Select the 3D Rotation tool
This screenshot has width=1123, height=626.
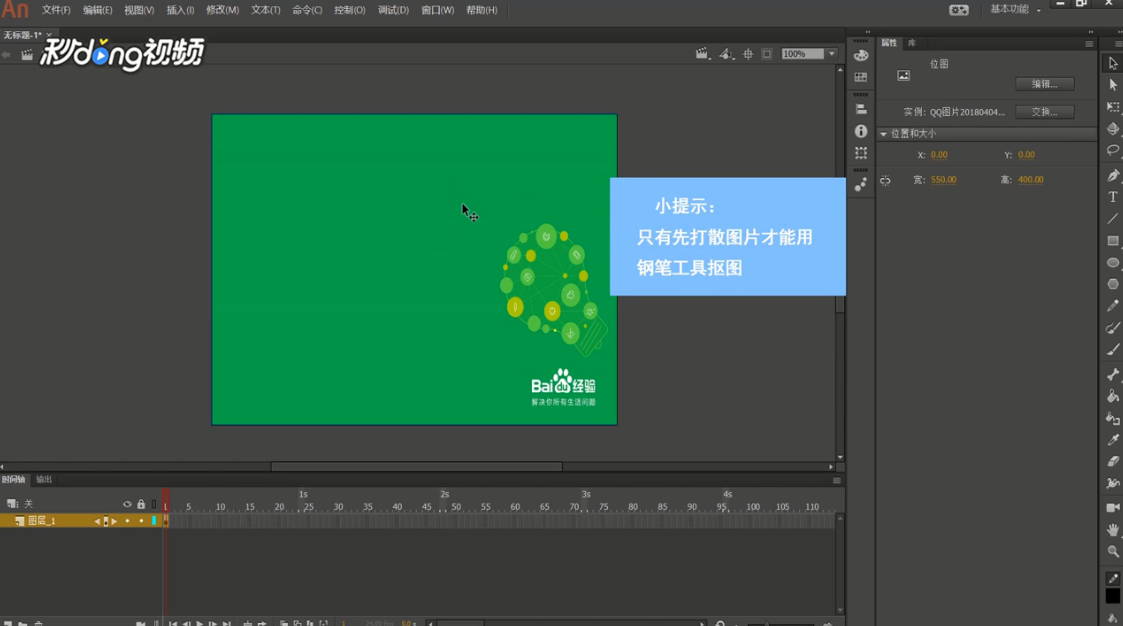click(1112, 129)
